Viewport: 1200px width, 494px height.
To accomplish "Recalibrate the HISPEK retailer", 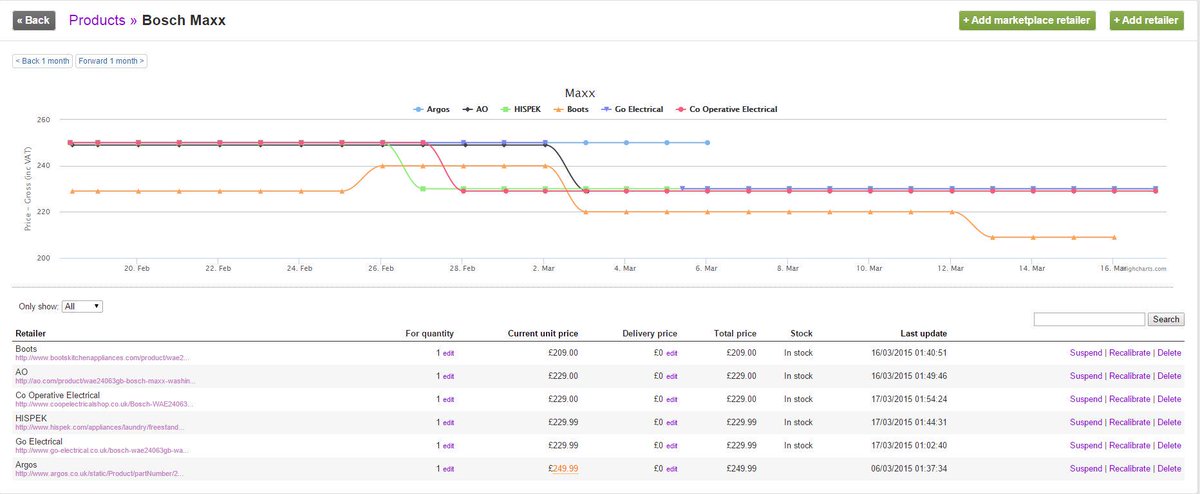I will 1129,422.
